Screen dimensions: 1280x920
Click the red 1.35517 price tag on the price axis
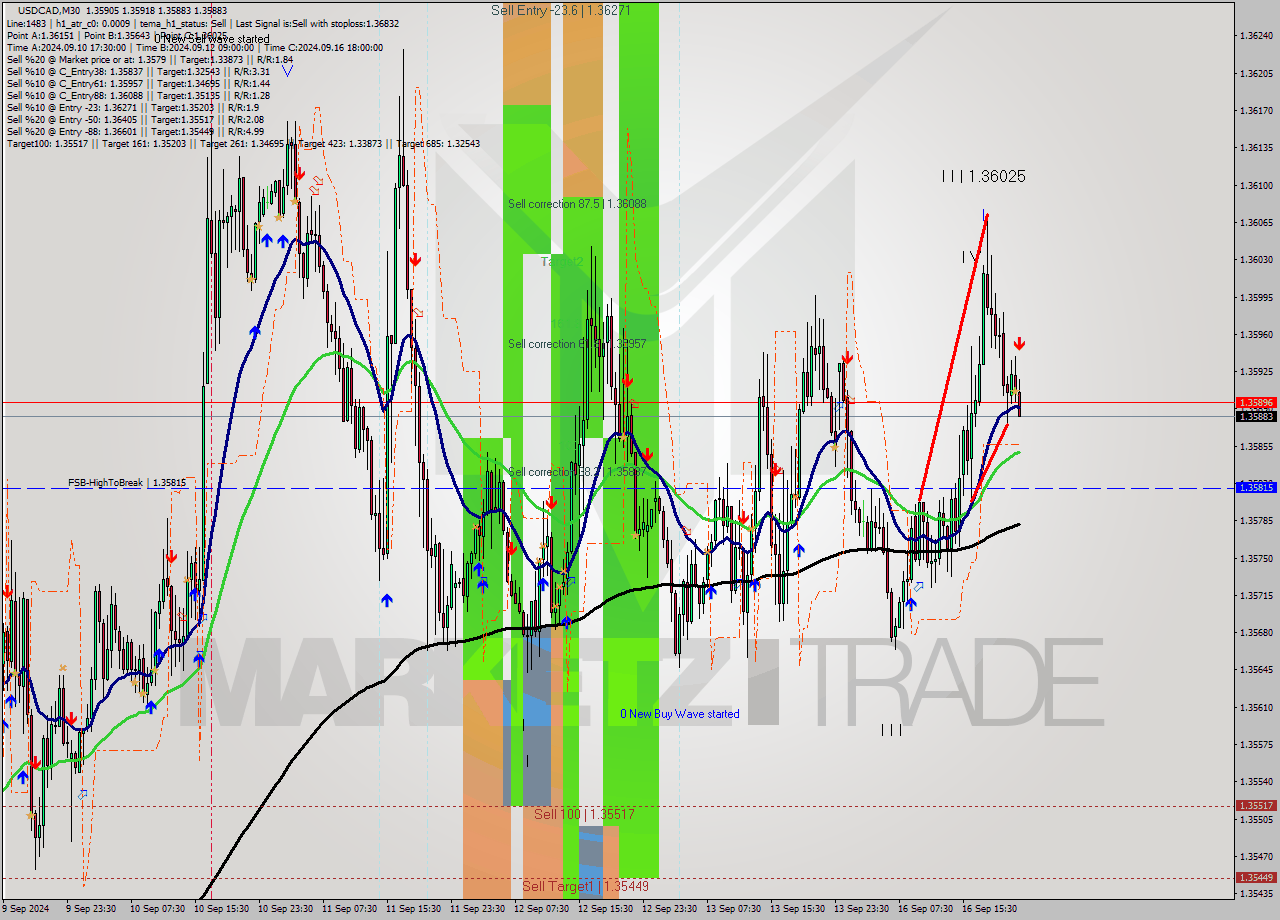1255,806
